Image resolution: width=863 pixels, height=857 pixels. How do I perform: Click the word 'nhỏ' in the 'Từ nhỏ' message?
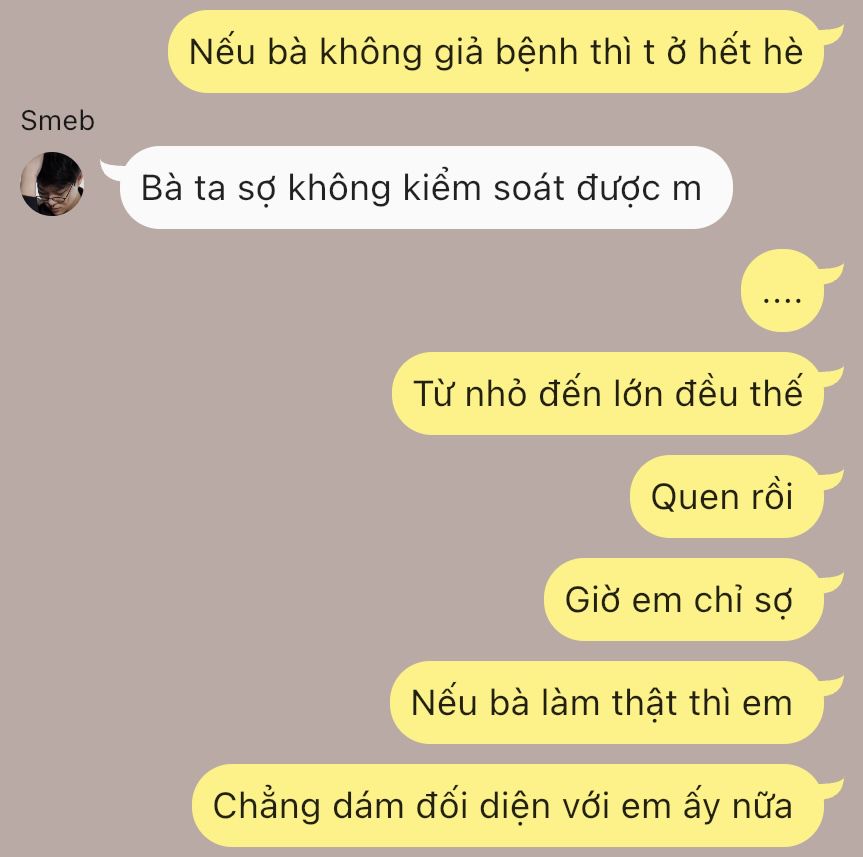[x=495, y=394]
